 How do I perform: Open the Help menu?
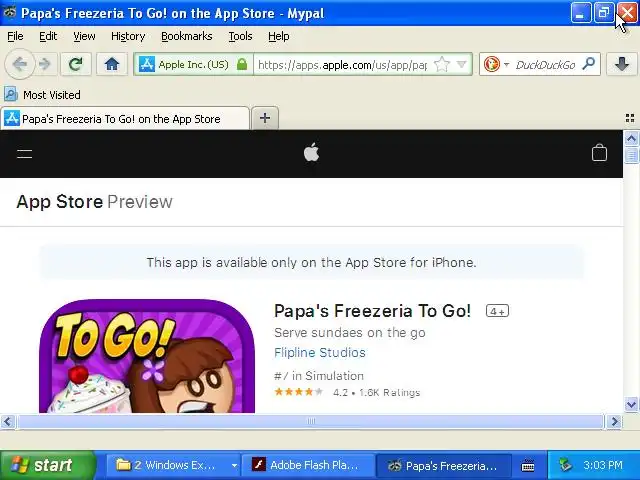(279, 36)
